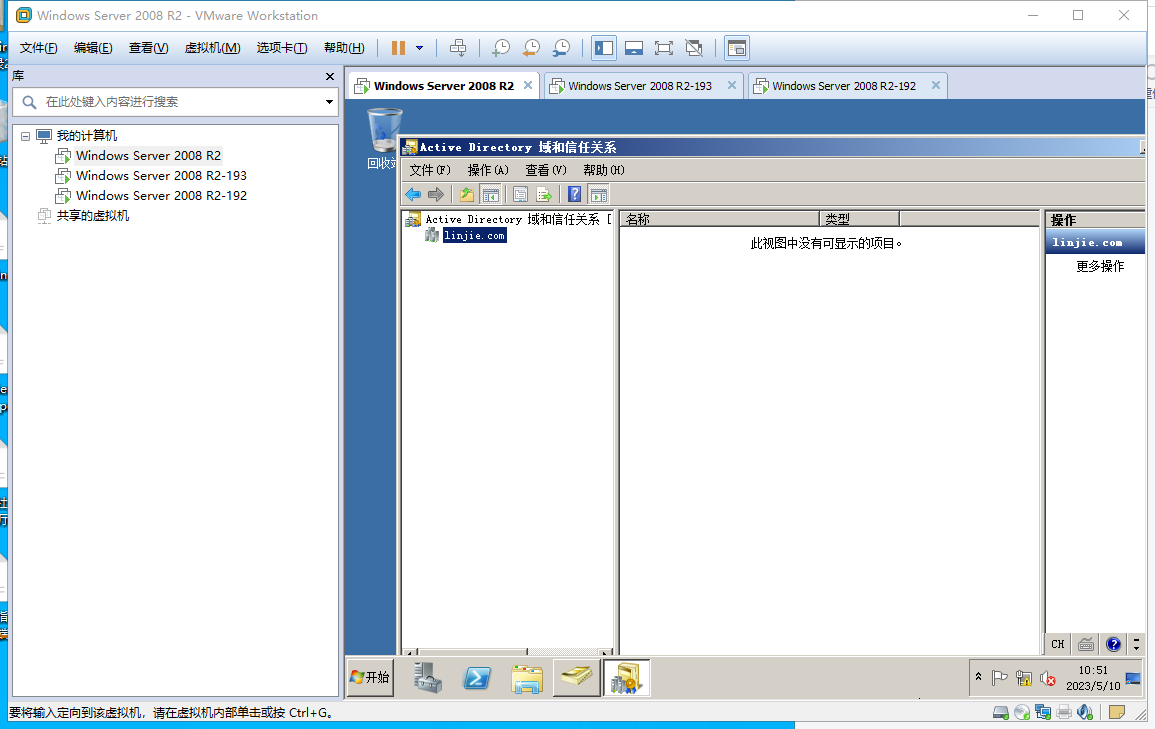Select linjie.com domain in tree

click(x=474, y=236)
